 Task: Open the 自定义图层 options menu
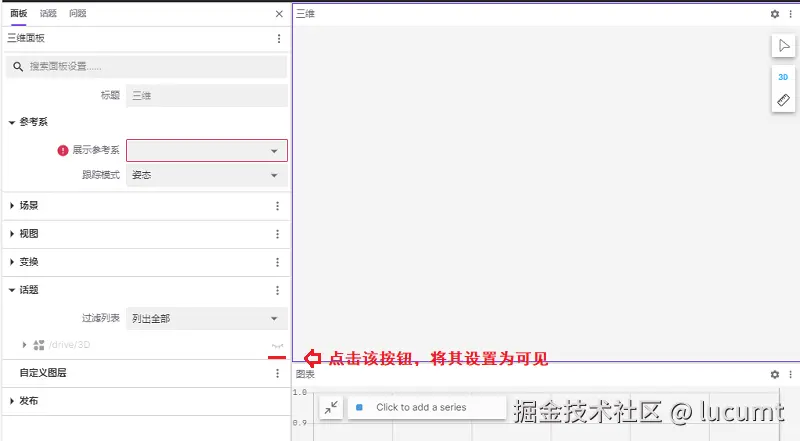tap(277, 373)
